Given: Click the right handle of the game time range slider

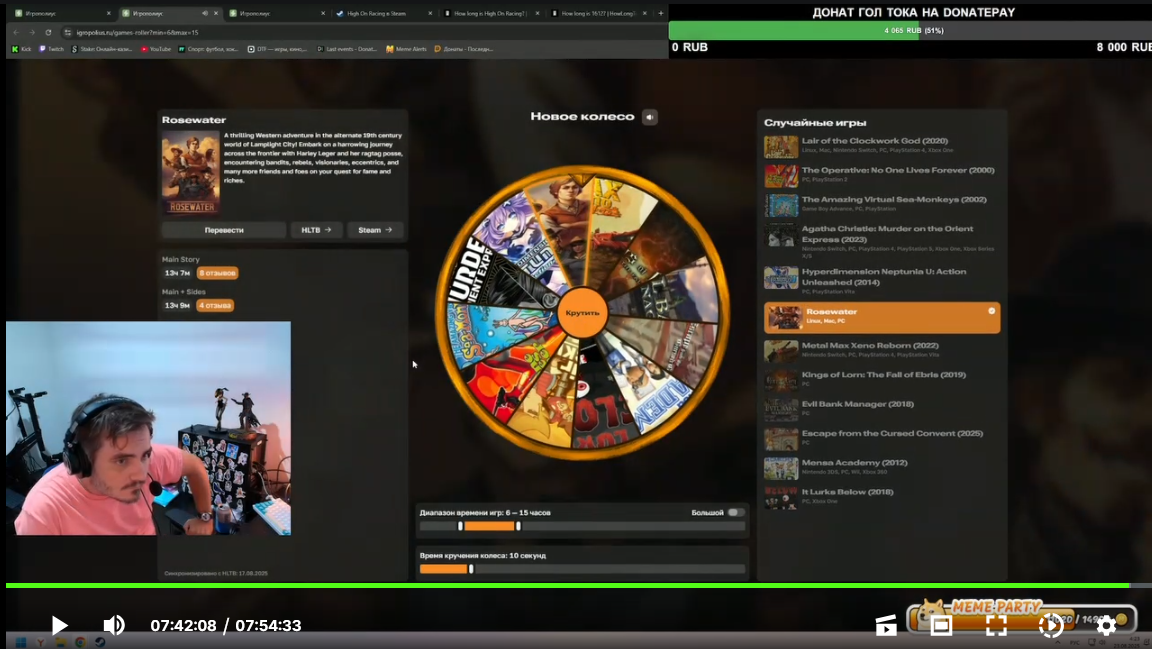Looking at the screenshot, I should coord(518,526).
